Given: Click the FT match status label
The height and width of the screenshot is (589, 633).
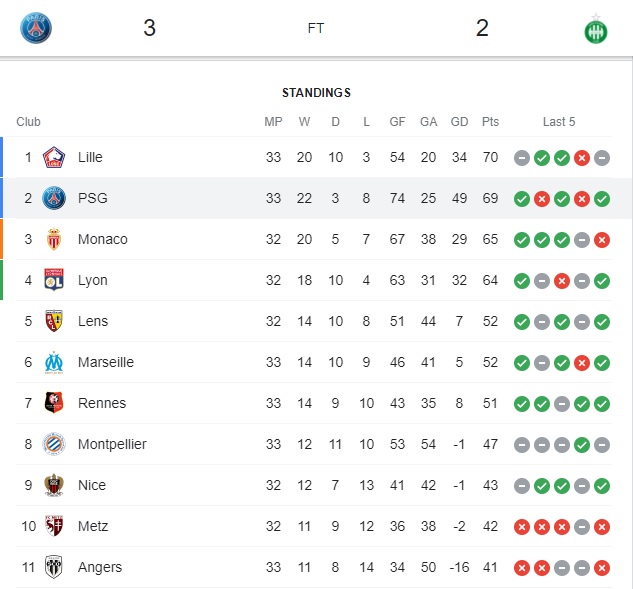Looking at the screenshot, I should click(316, 28).
